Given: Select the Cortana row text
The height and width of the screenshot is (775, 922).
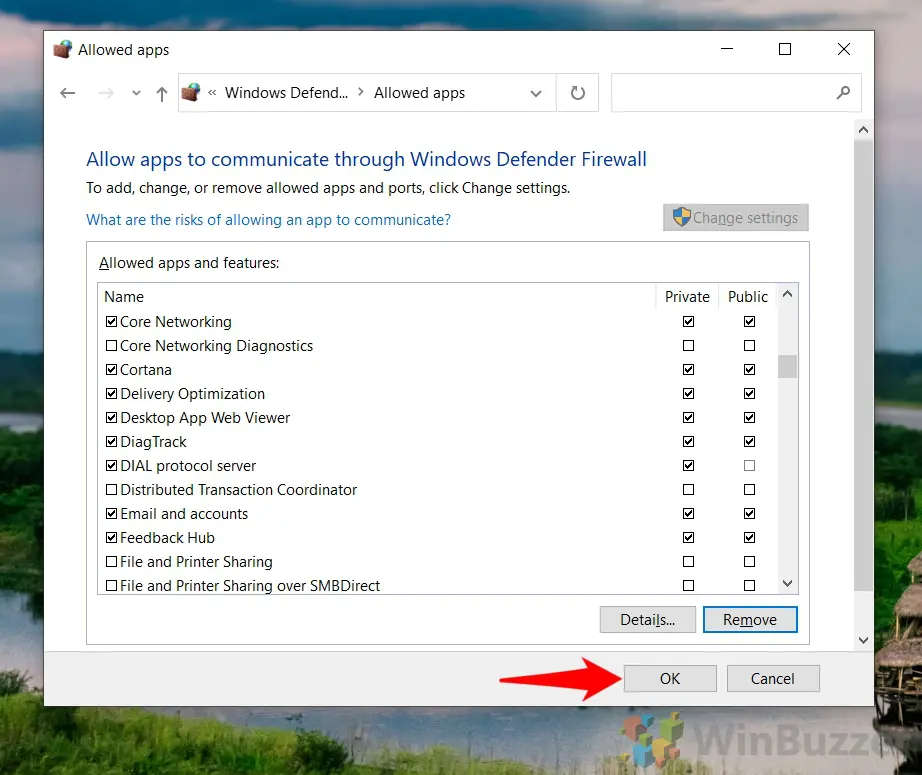Looking at the screenshot, I should tap(146, 370).
